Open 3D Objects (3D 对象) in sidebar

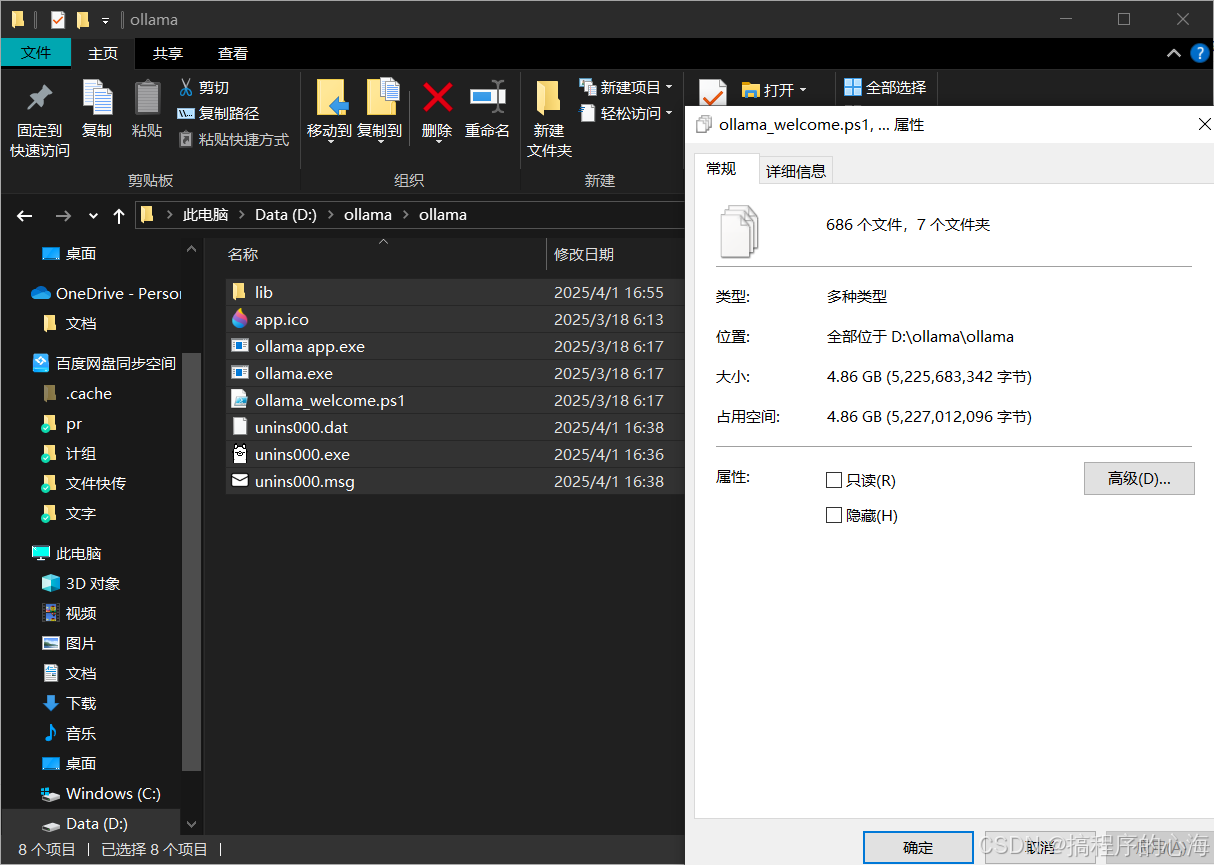click(82, 583)
